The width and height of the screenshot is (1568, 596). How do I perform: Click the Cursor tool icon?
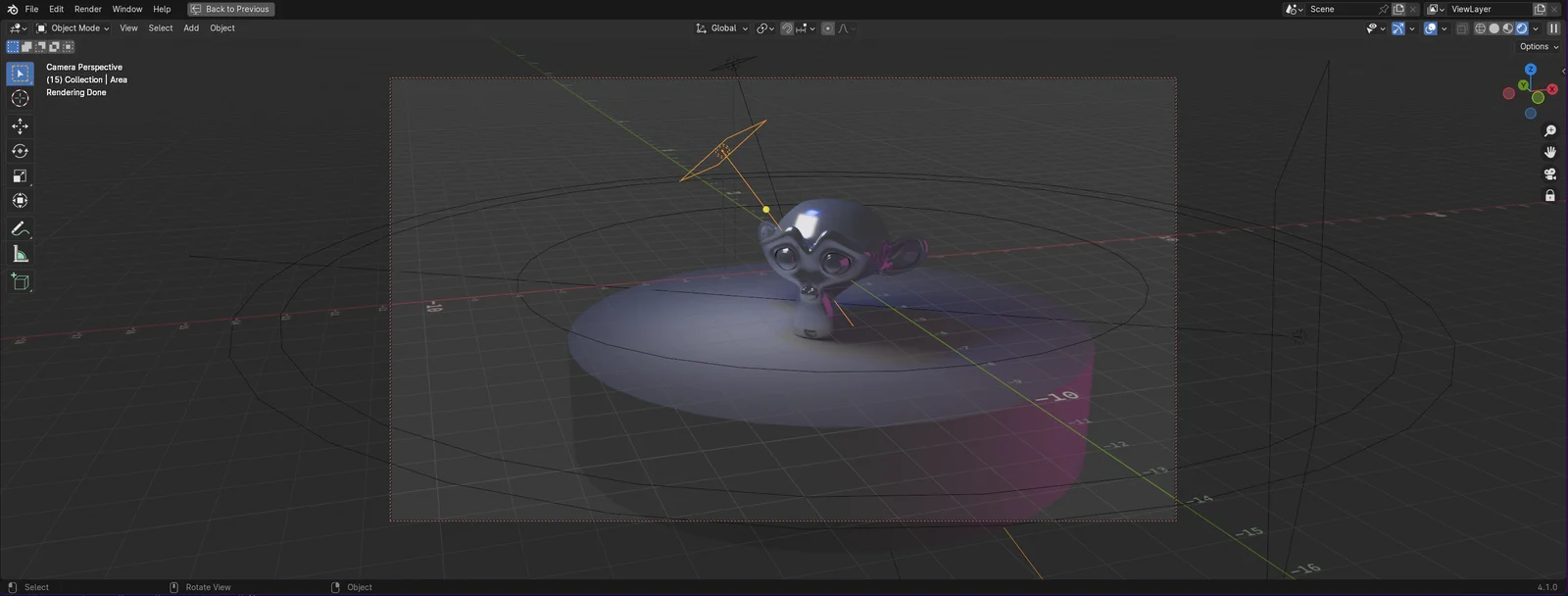click(20, 98)
